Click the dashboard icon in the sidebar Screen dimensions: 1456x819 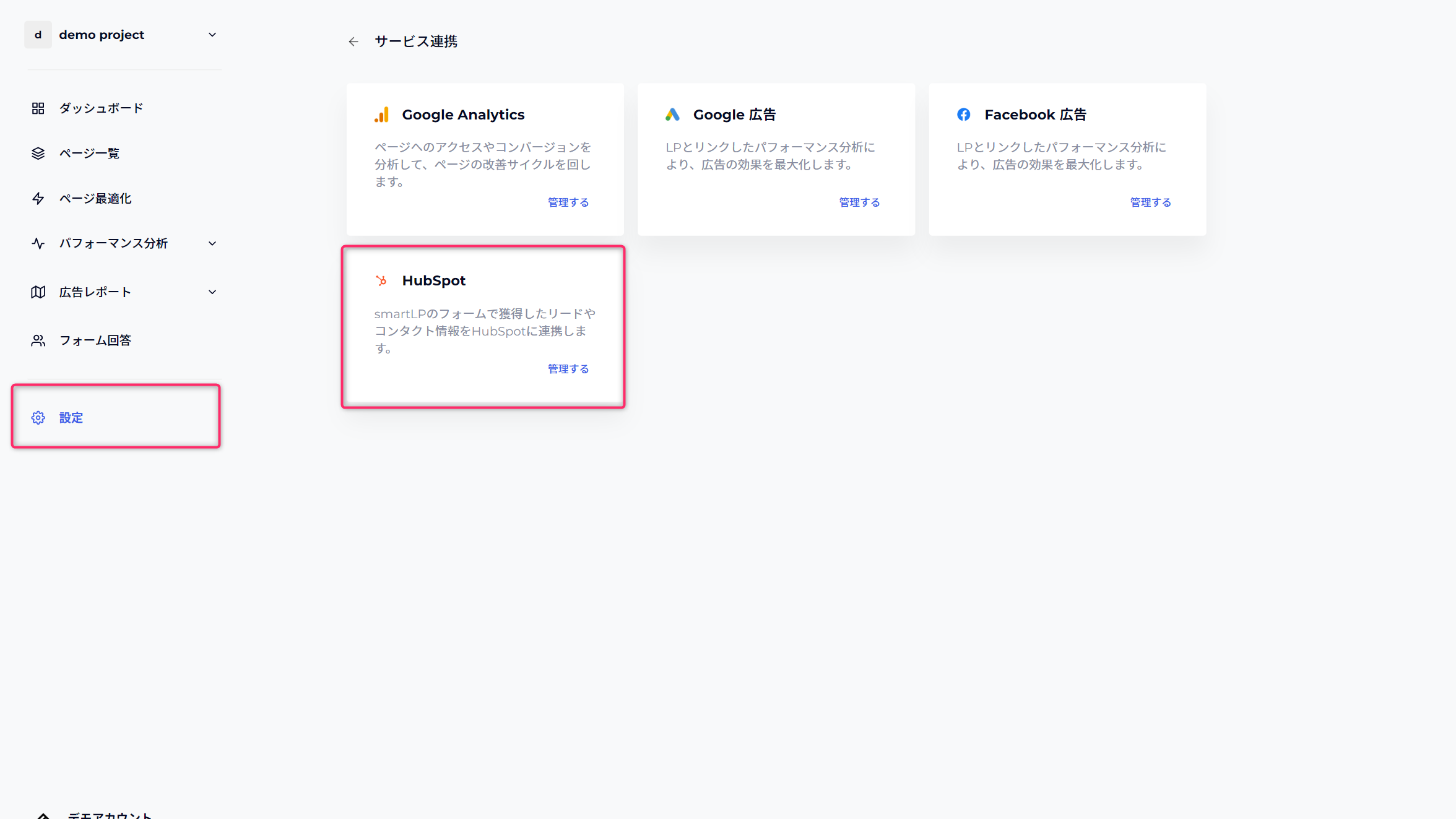point(38,107)
